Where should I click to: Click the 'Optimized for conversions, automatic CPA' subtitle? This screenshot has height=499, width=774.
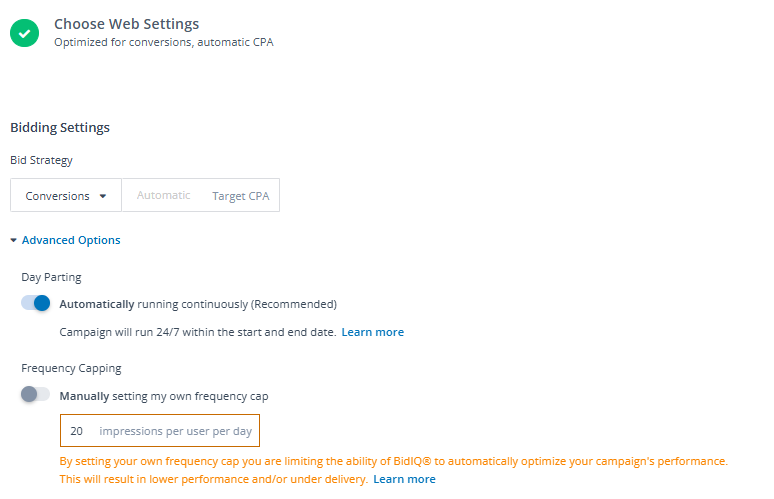(163, 43)
